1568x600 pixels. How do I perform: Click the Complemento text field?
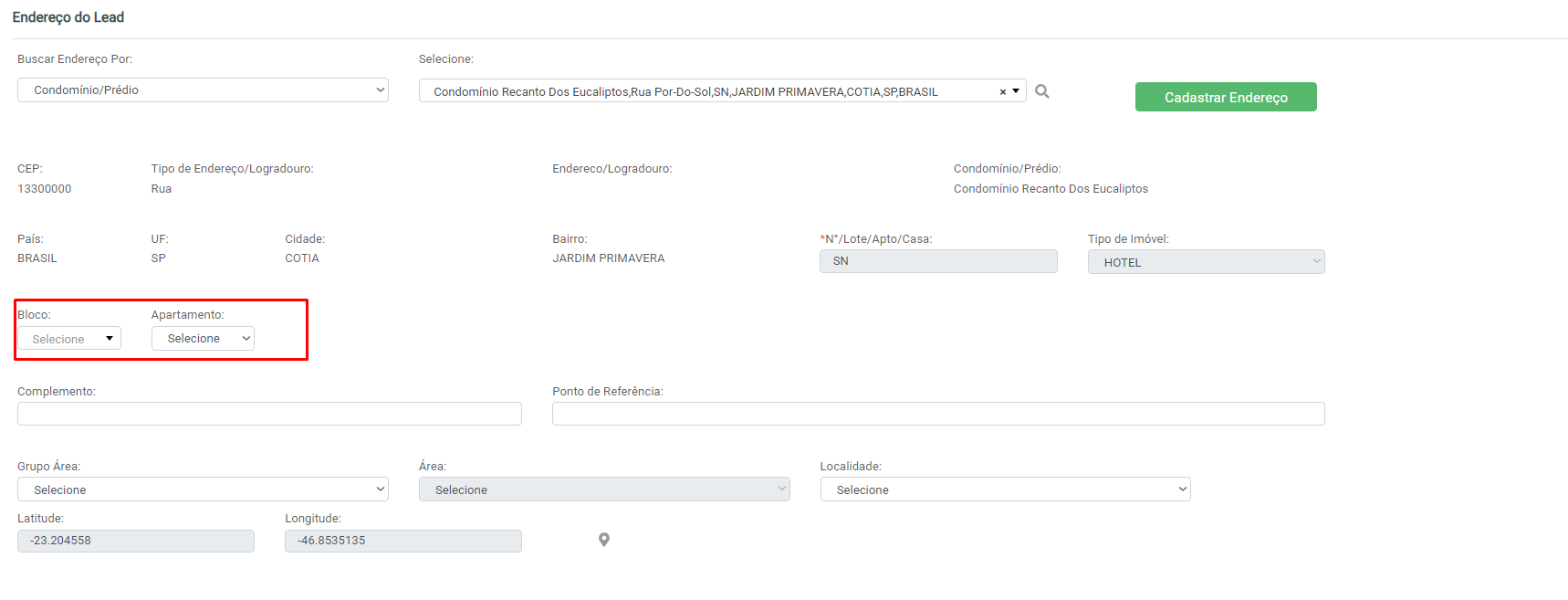pyautogui.click(x=269, y=414)
